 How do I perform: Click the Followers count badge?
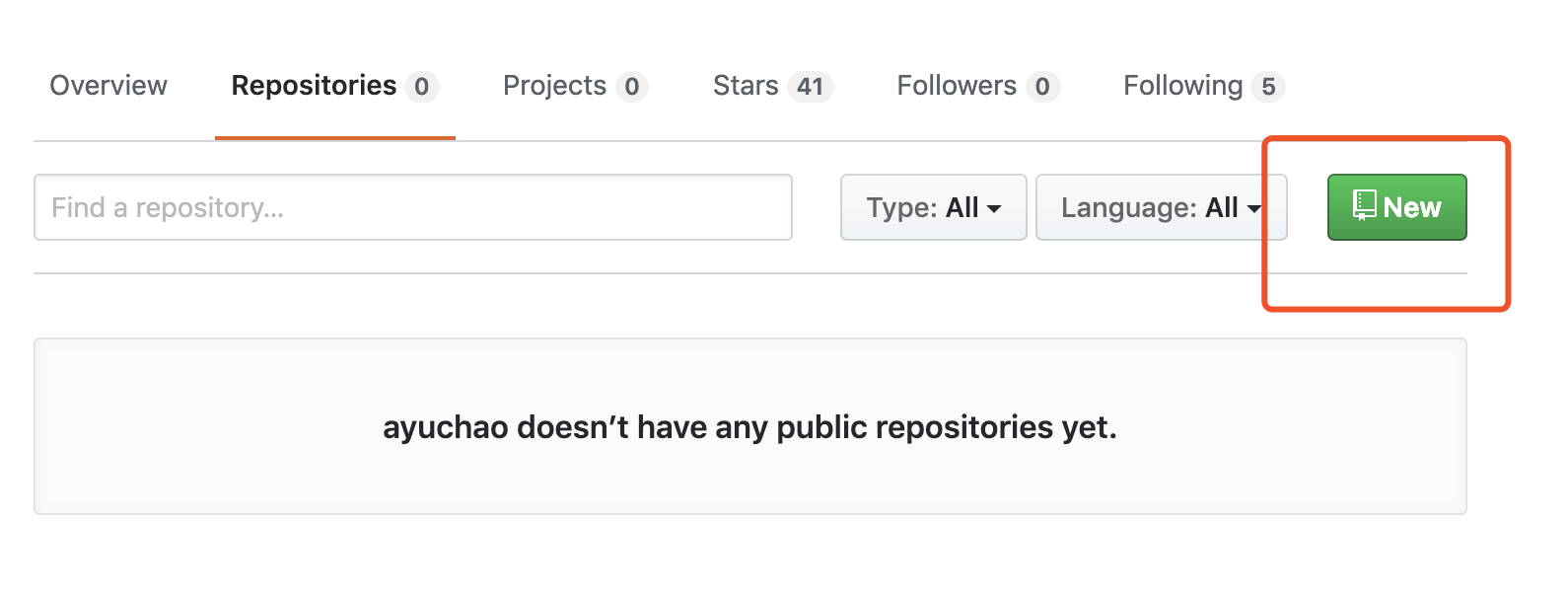pos(1042,87)
